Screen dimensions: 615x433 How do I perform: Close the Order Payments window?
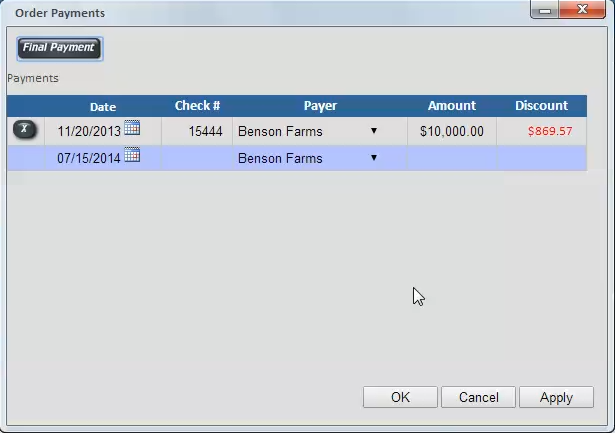pos(584,9)
